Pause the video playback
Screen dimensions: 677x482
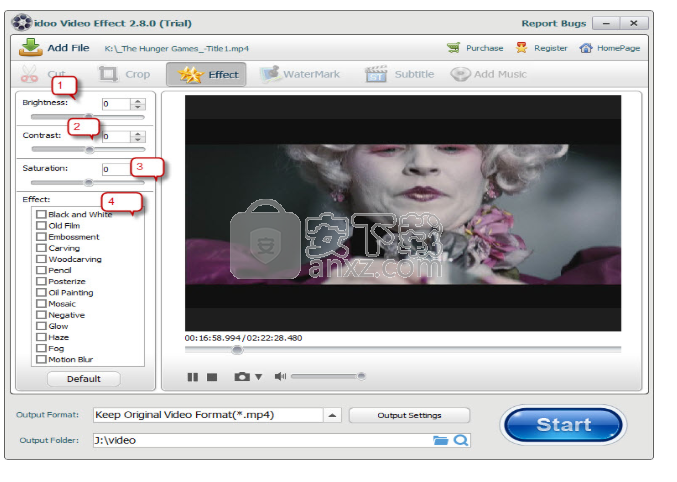coord(193,377)
